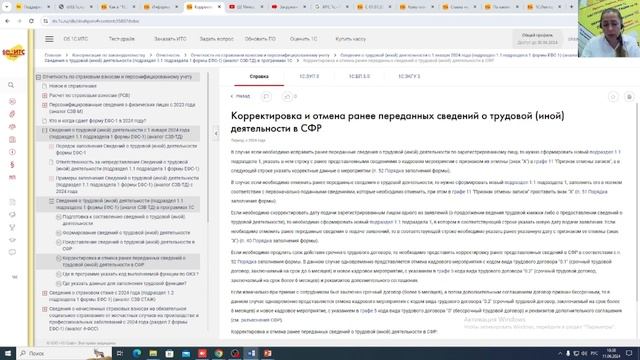
Task: Open Подготовка к составлению сведений in the tree
Action: tap(124, 220)
